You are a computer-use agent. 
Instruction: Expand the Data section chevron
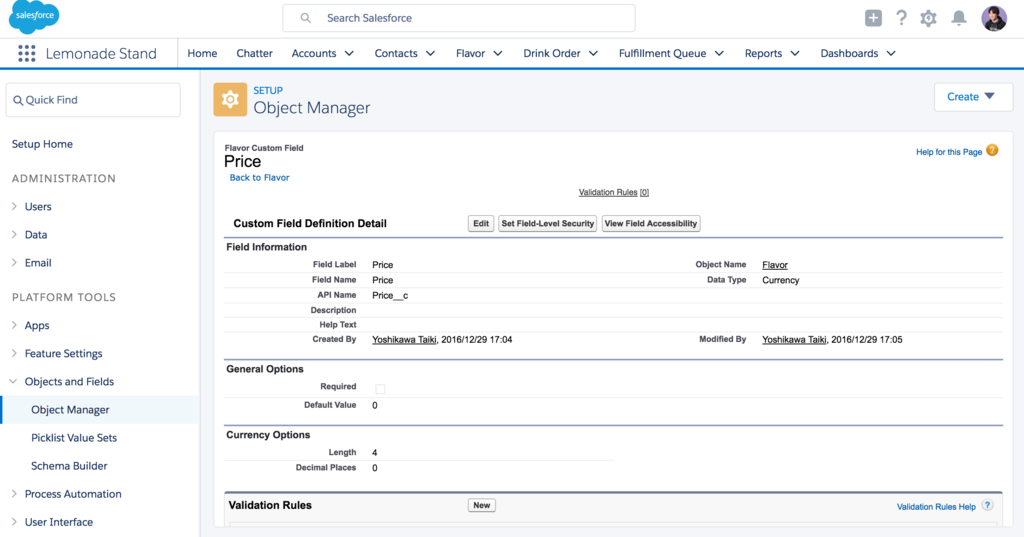pos(14,235)
